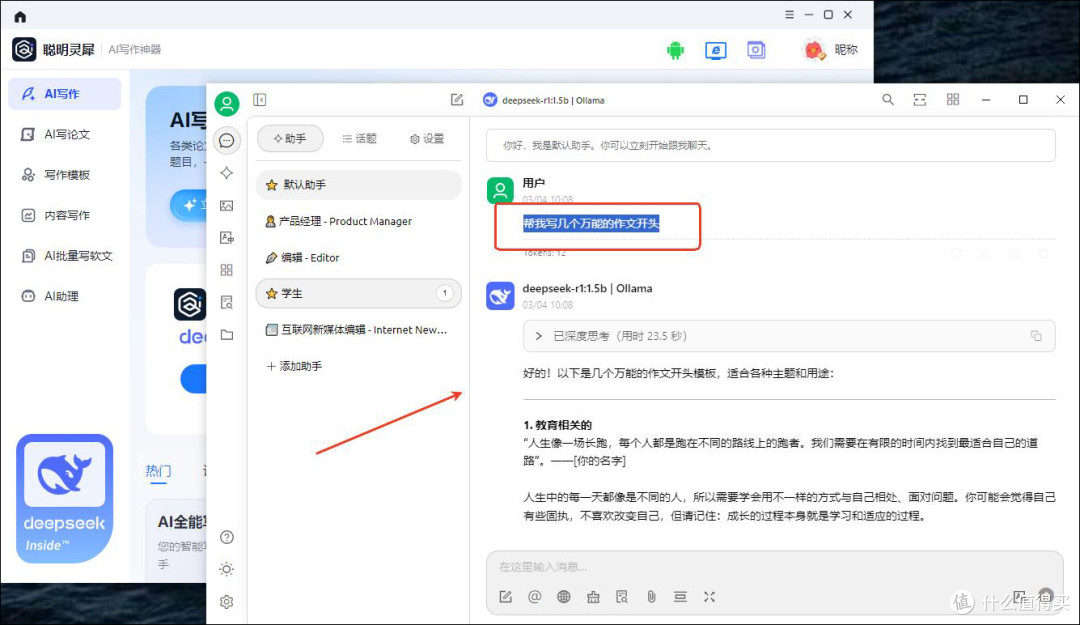This screenshot has height=625, width=1080.
Task: Open AI助理 in the 聪明灵犀 sidebar
Action: coord(65,296)
